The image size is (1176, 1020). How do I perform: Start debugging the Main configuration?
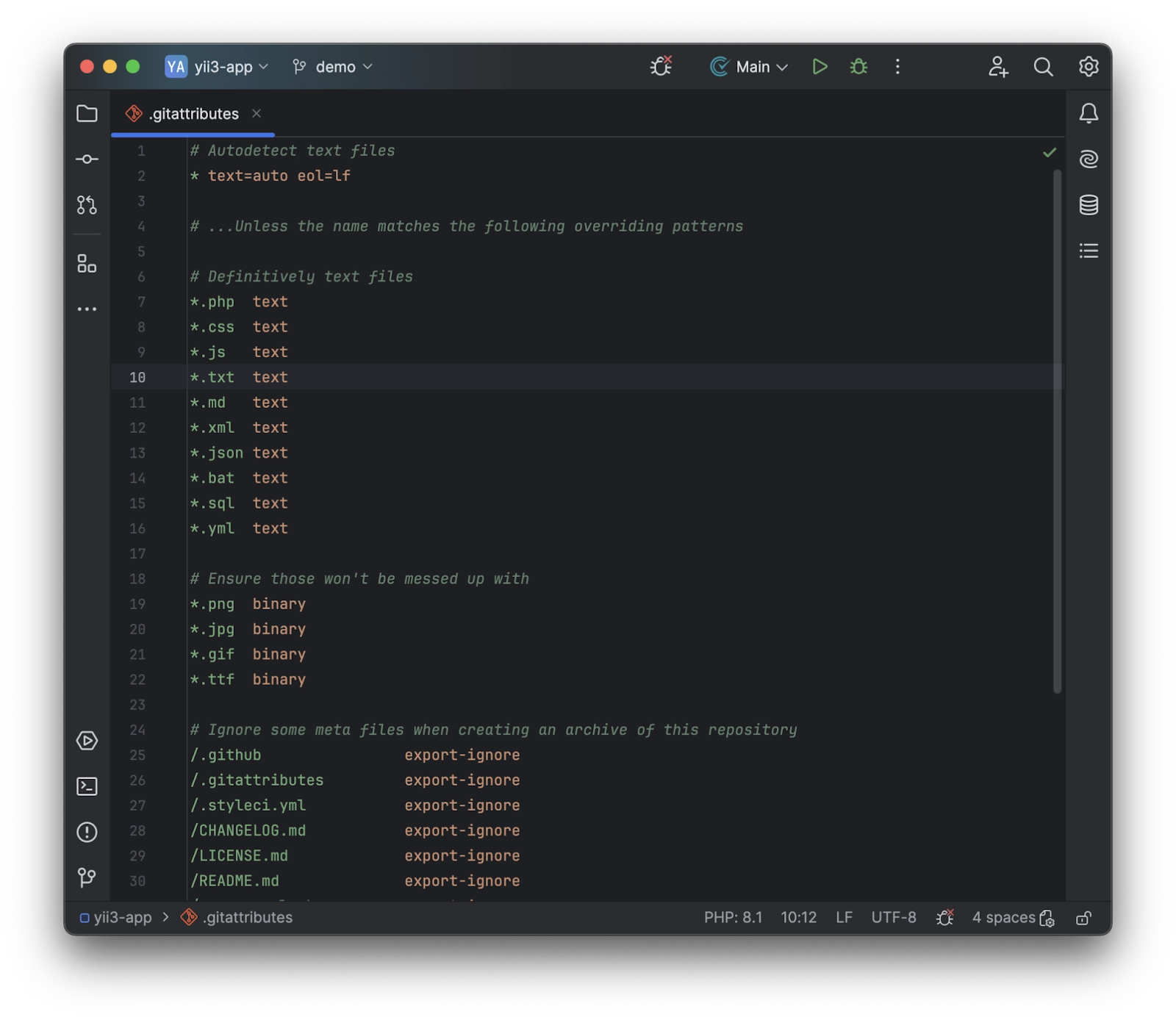(858, 66)
